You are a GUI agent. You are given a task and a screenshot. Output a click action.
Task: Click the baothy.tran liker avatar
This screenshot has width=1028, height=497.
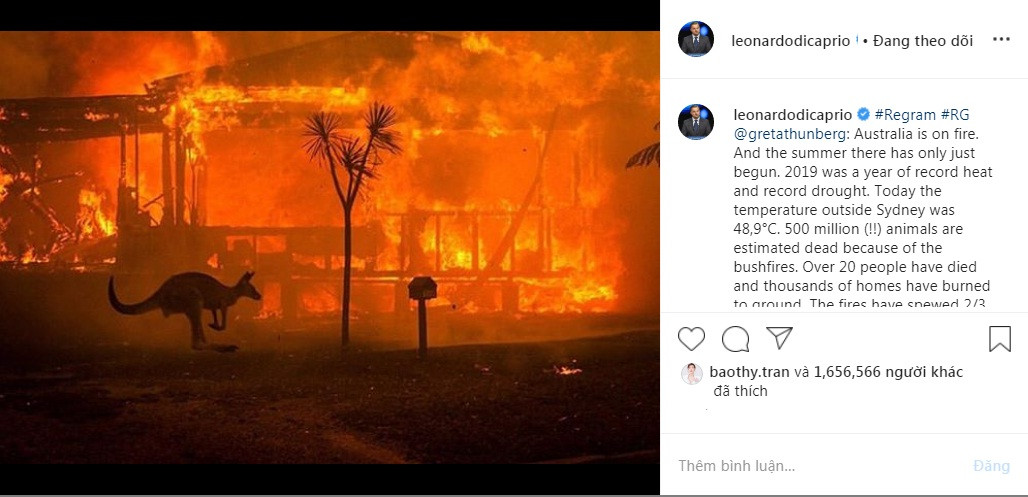691,373
